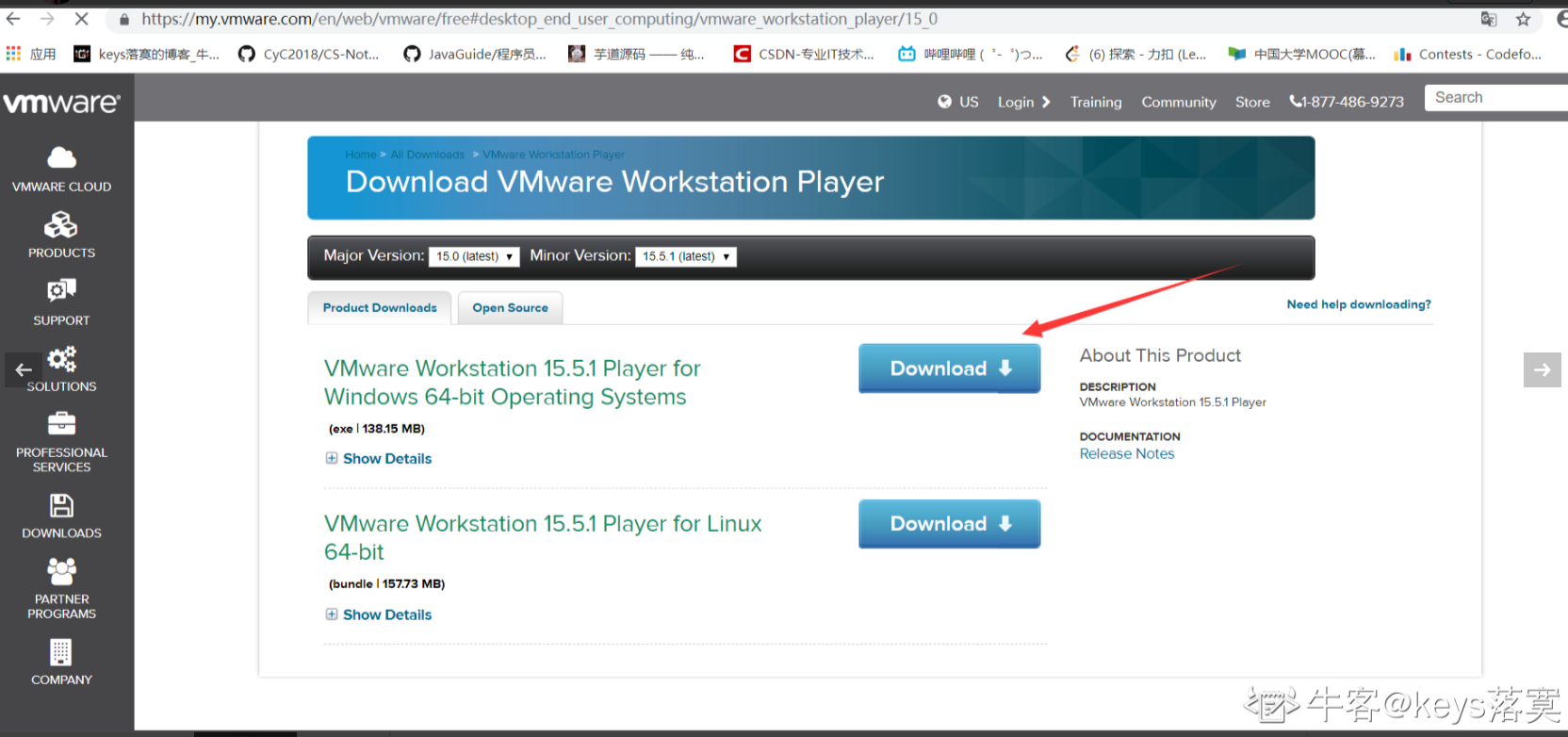Screen dimensions: 1568x737
Task: Open the JavaGuide GitHub bookmark
Action: tap(475, 55)
